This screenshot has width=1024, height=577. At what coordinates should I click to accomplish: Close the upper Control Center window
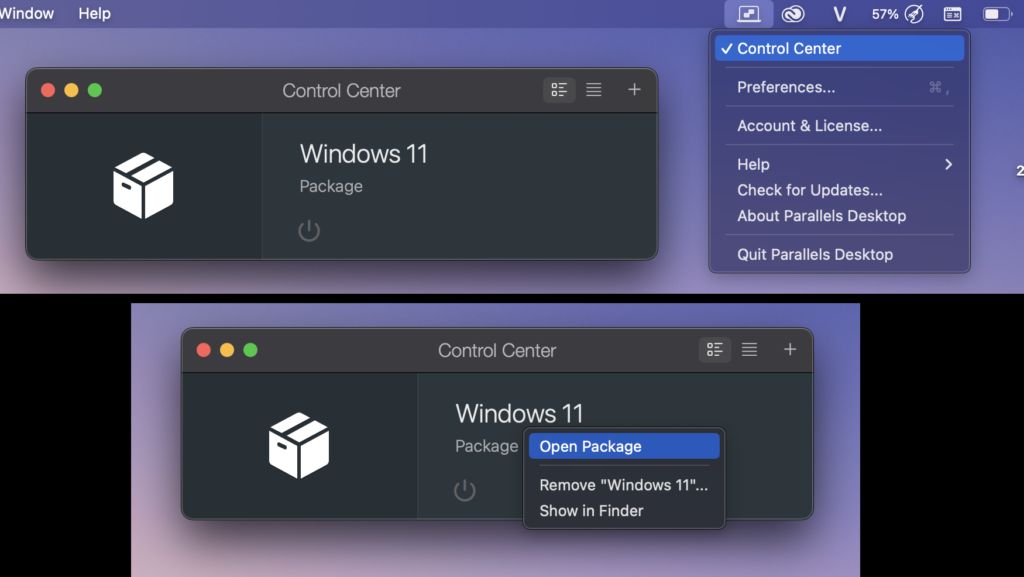coord(48,90)
